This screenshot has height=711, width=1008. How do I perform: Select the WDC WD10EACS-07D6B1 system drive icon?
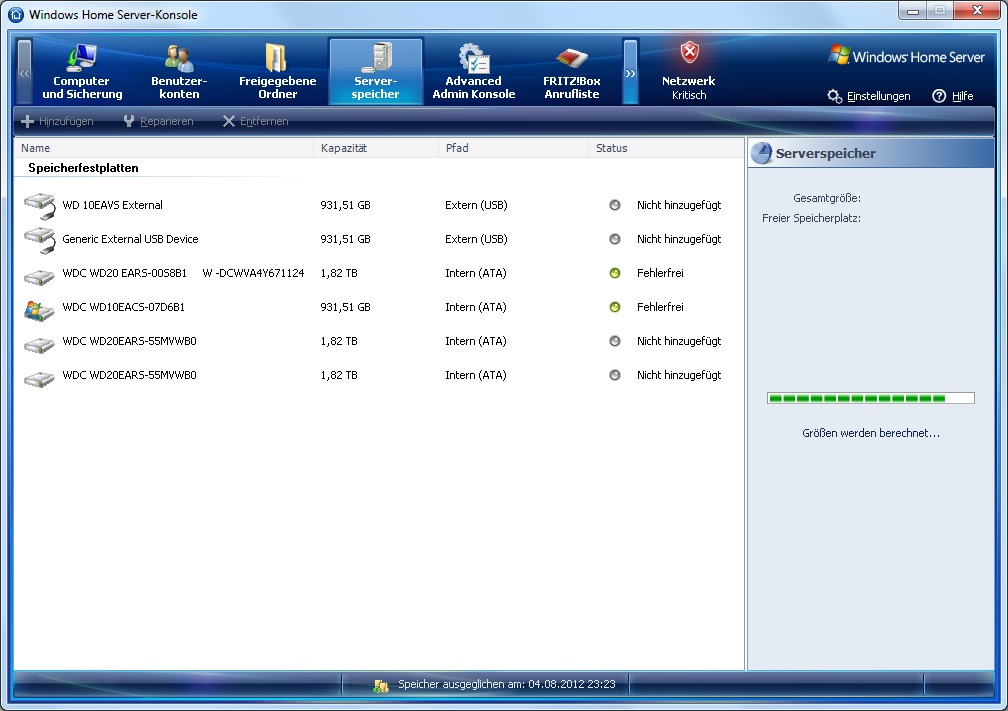(39, 308)
